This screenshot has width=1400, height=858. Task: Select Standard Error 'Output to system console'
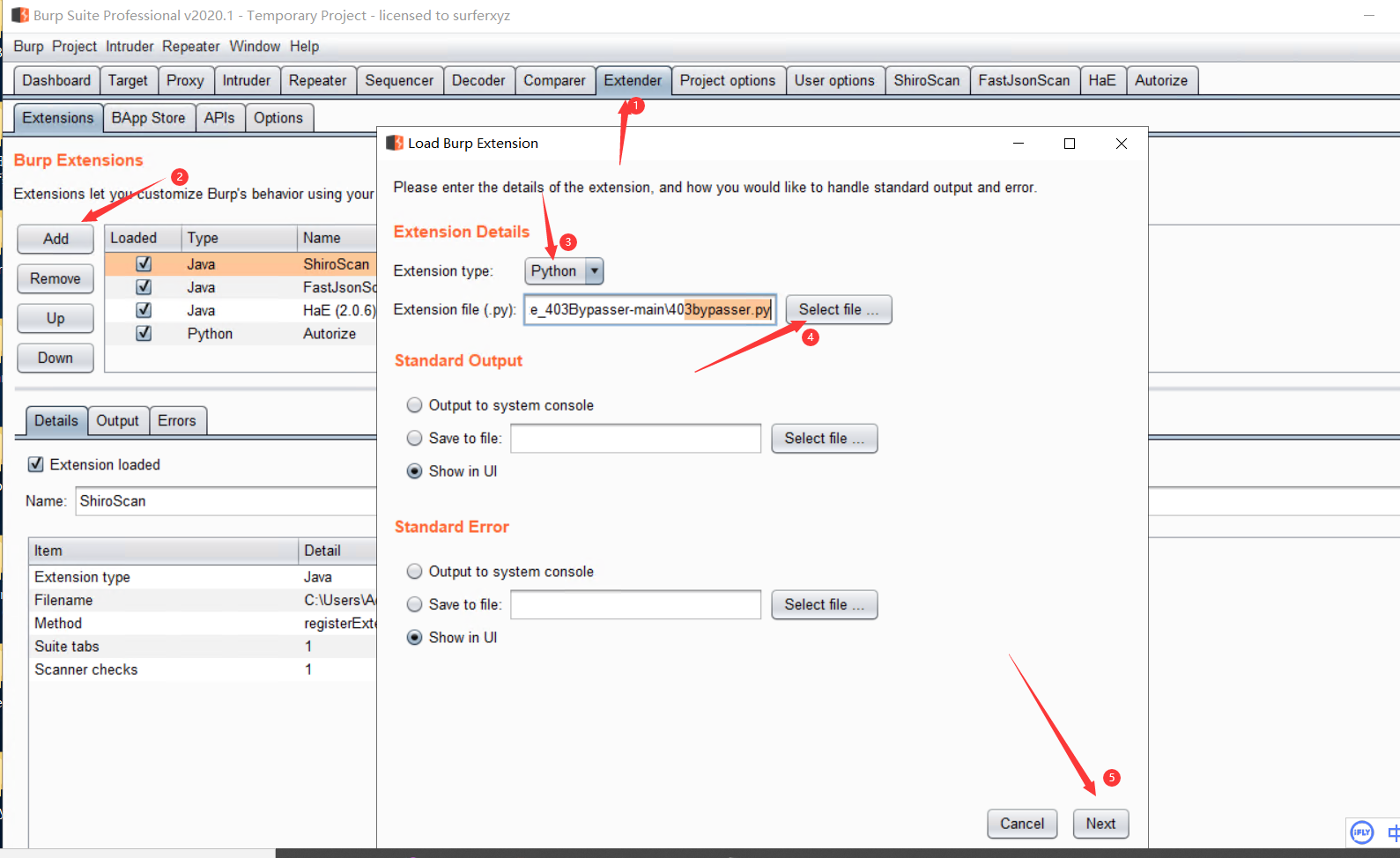pyautogui.click(x=414, y=572)
